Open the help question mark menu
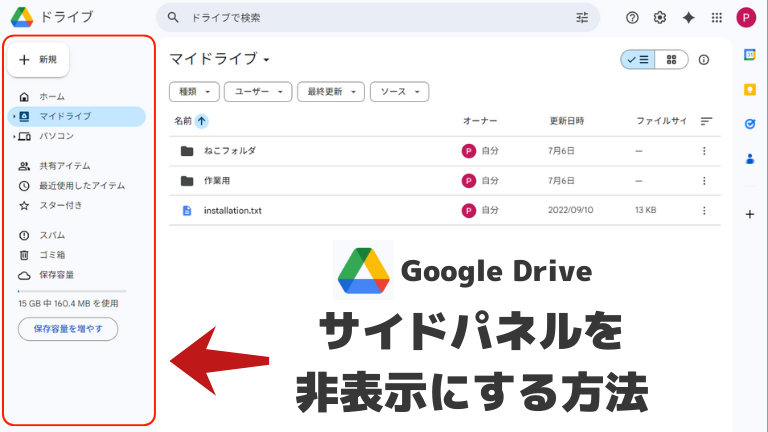Viewport: 768px width, 432px height. pyautogui.click(x=632, y=18)
